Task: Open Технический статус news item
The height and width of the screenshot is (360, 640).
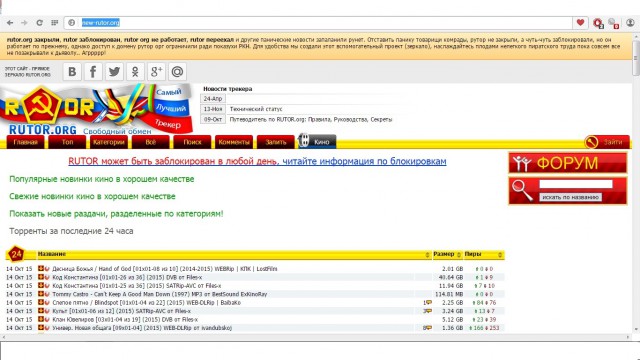Action: click(x=256, y=109)
